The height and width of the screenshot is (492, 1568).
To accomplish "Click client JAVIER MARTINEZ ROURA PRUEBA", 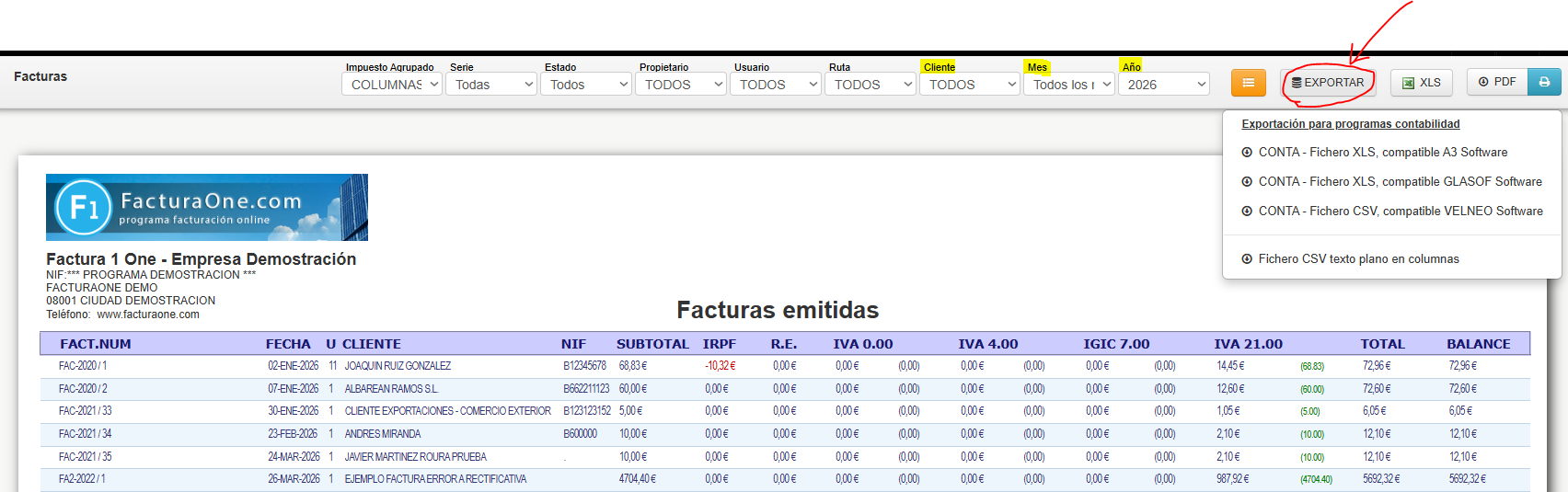I will [x=416, y=457].
